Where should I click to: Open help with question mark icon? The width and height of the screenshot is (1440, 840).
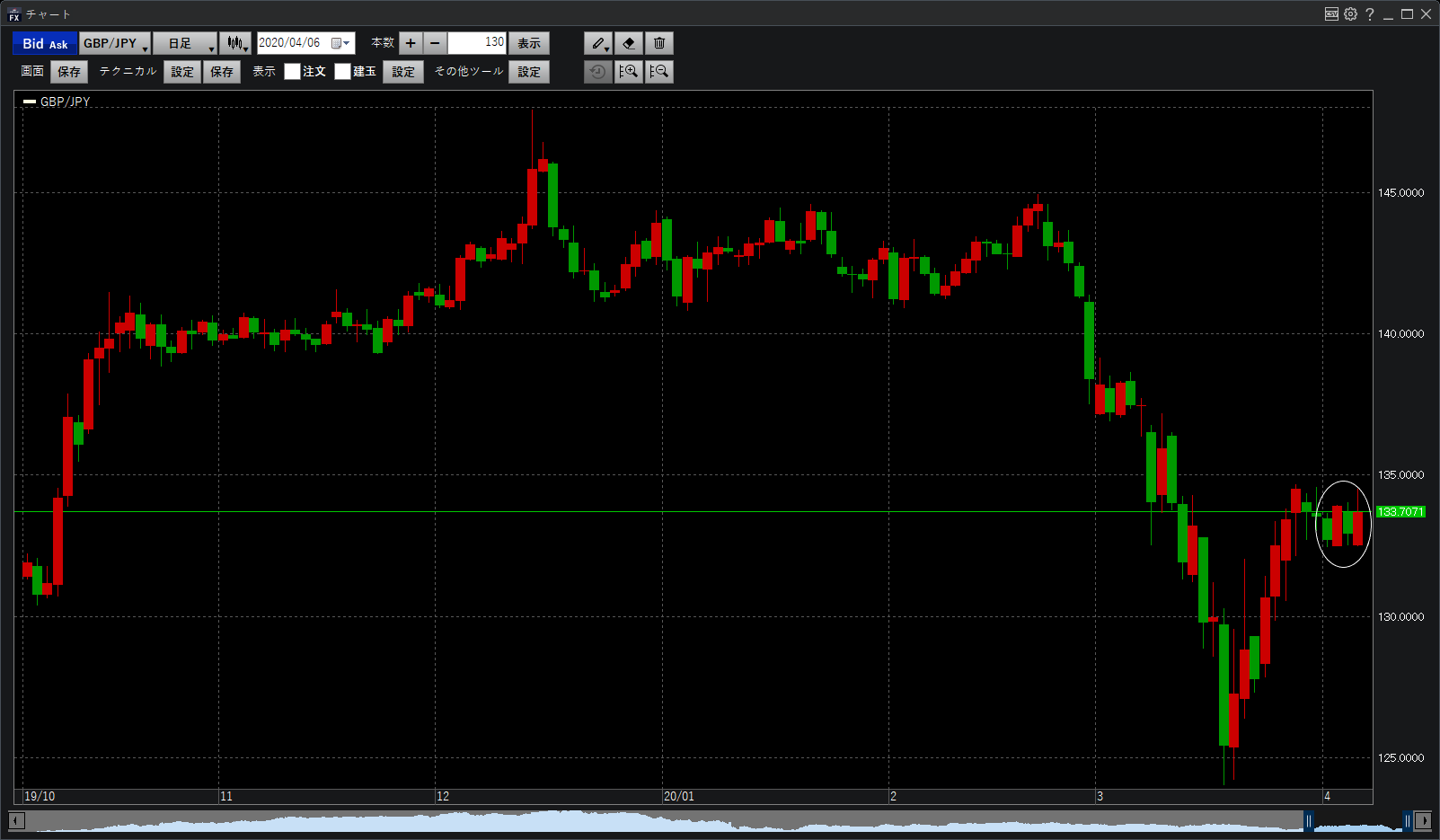1369,13
